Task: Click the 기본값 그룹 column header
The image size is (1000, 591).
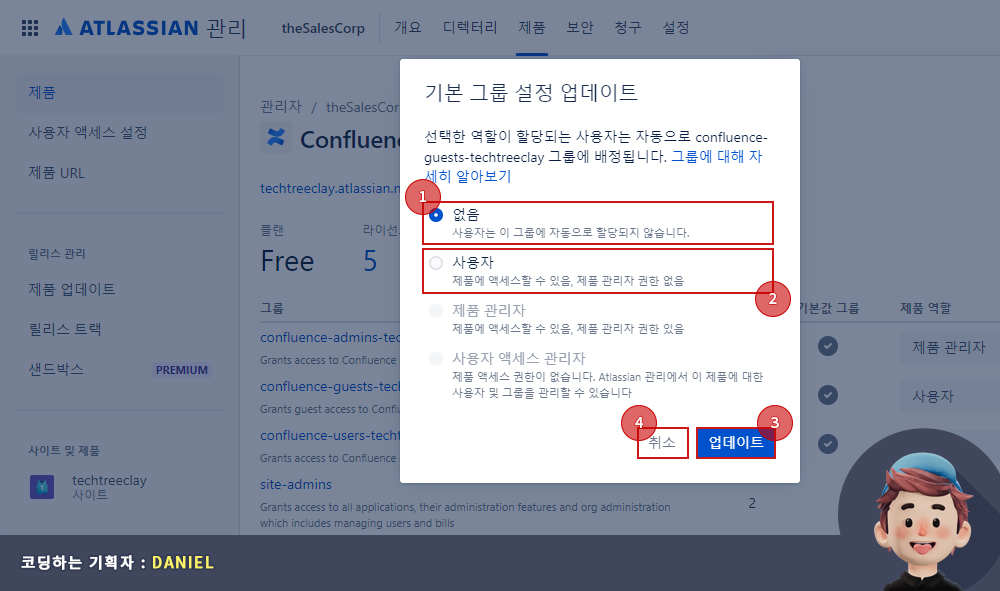Action: point(829,309)
